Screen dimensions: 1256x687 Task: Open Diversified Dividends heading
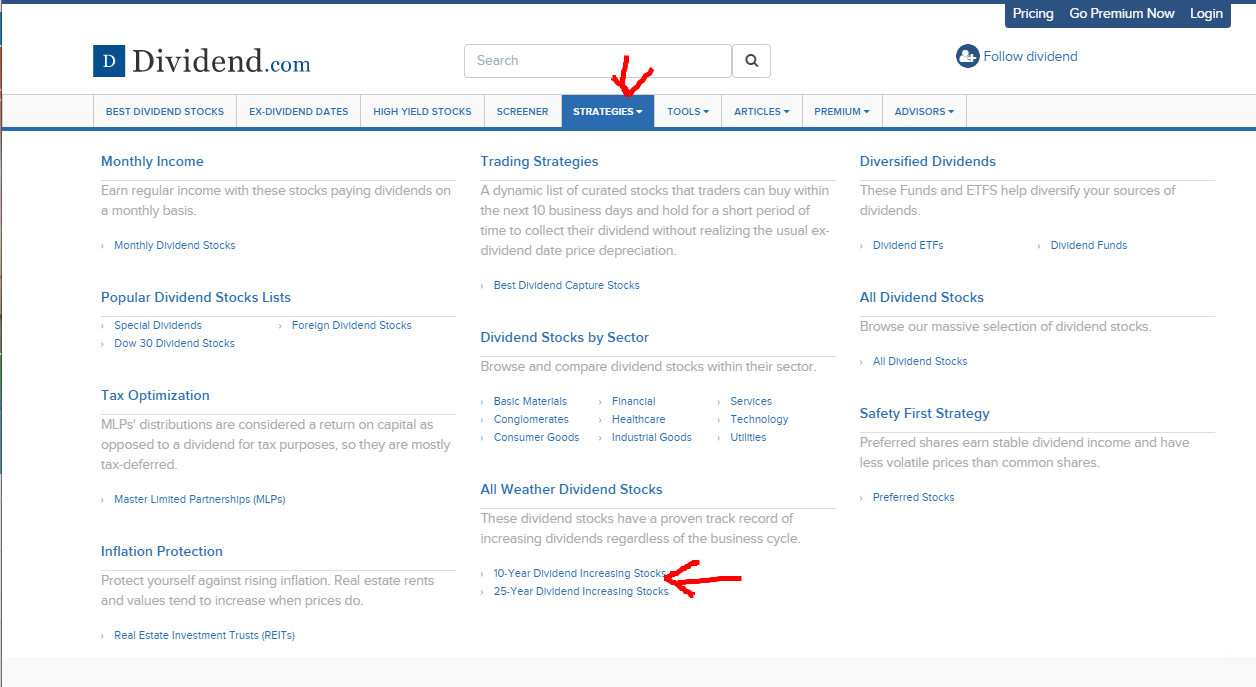[x=928, y=161]
